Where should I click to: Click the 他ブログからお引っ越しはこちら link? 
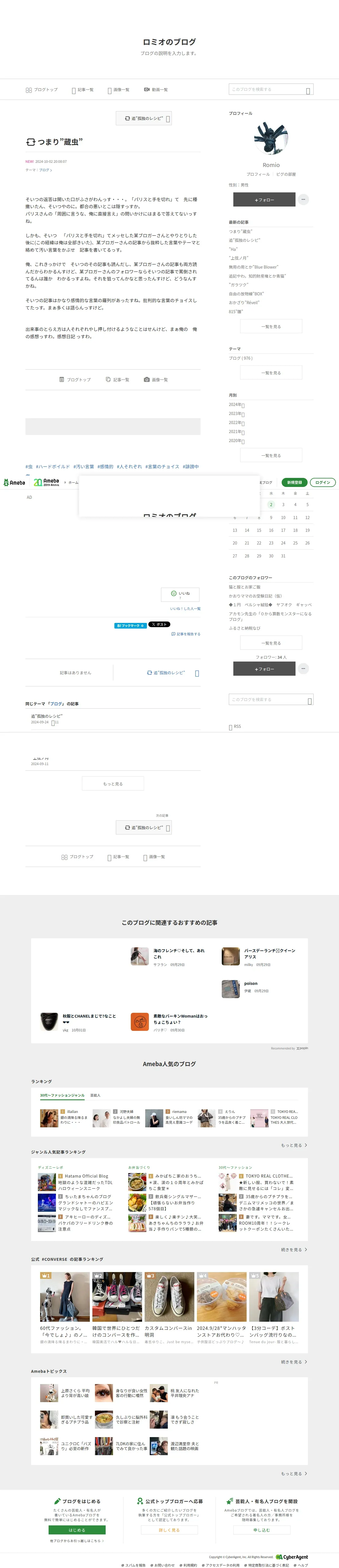tap(77, 1541)
